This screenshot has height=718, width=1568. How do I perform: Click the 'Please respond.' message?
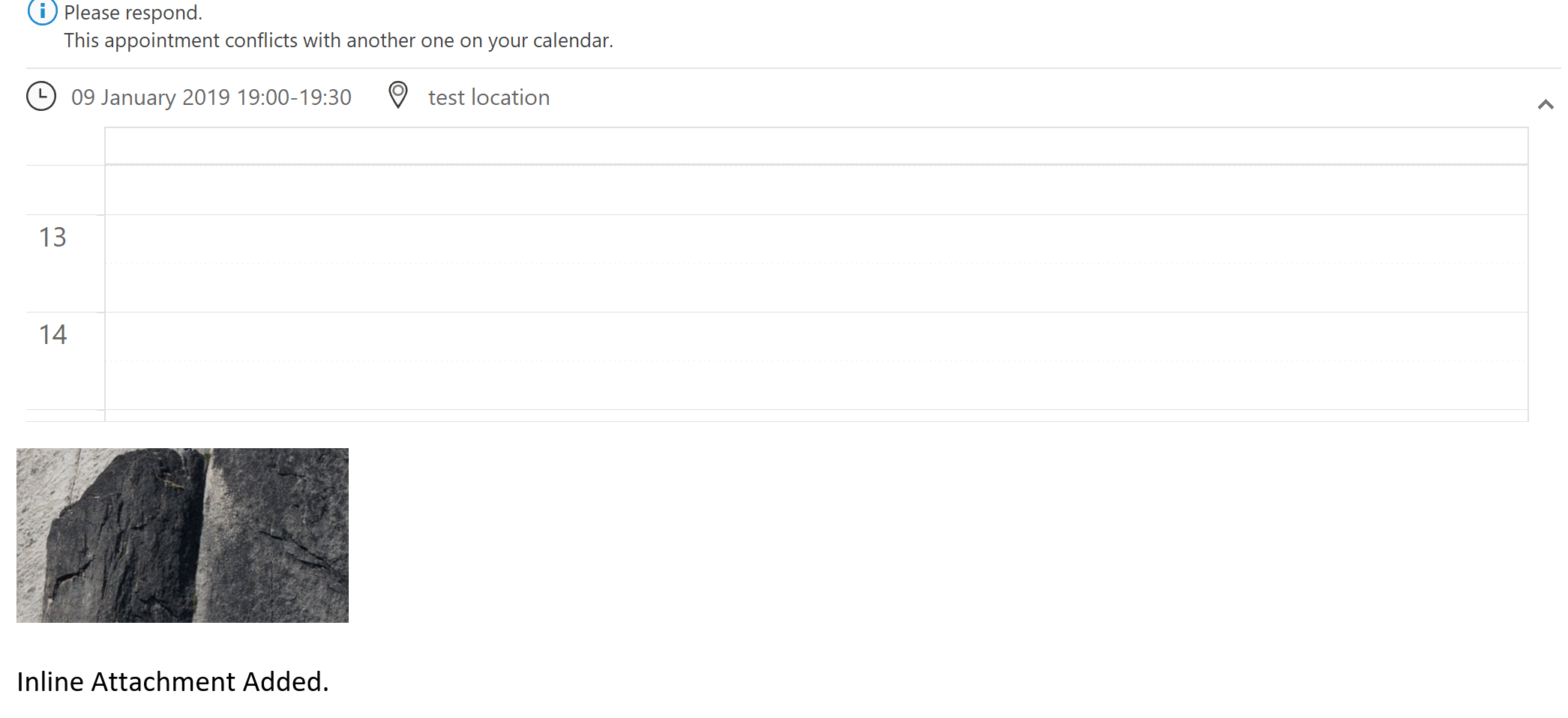coord(132,12)
